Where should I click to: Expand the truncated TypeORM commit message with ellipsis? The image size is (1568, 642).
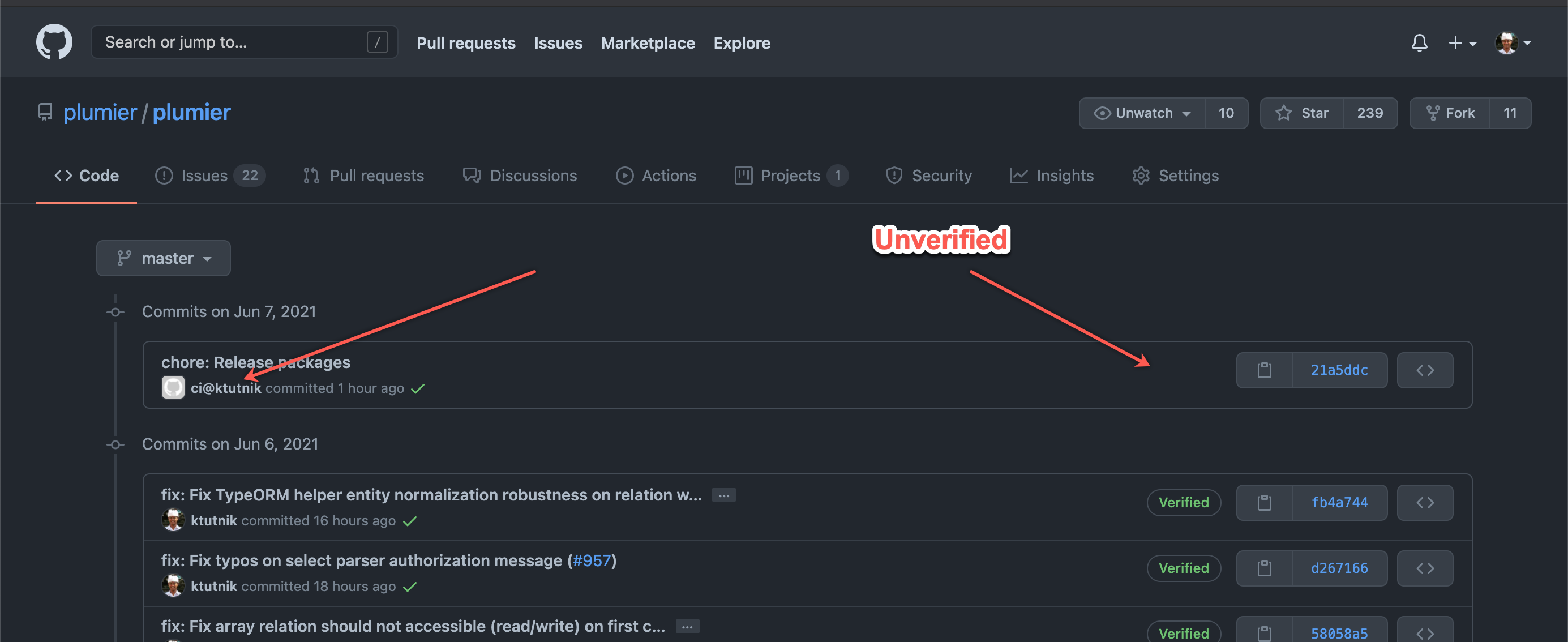(723, 495)
